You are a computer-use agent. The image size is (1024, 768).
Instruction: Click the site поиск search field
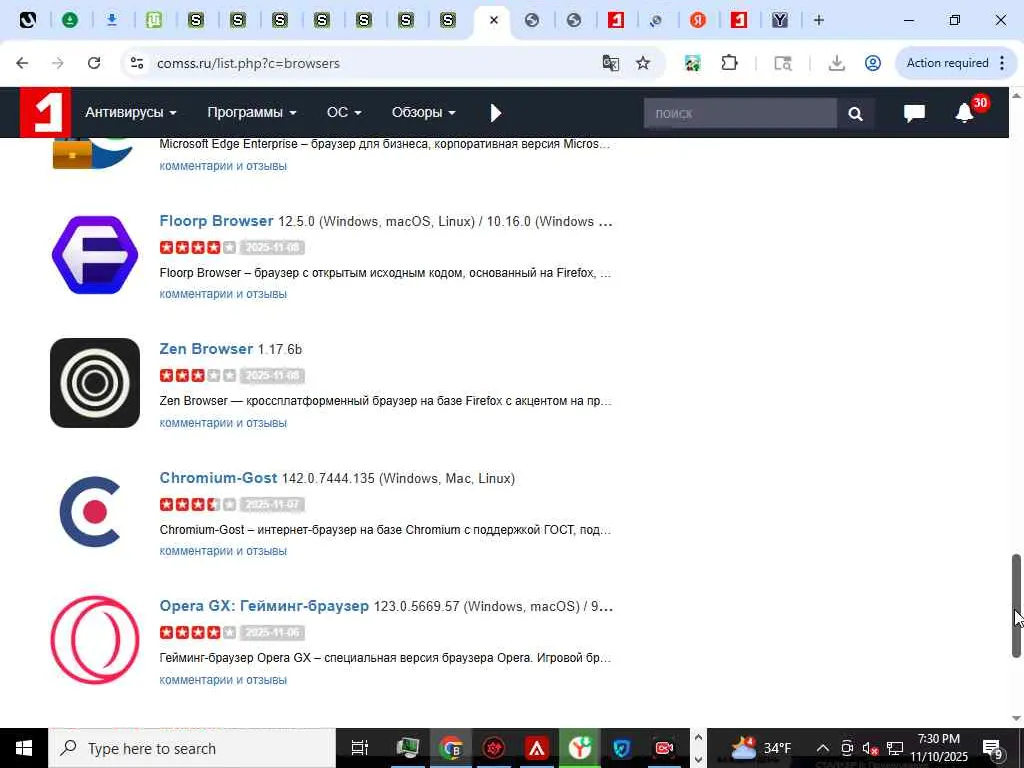point(740,114)
